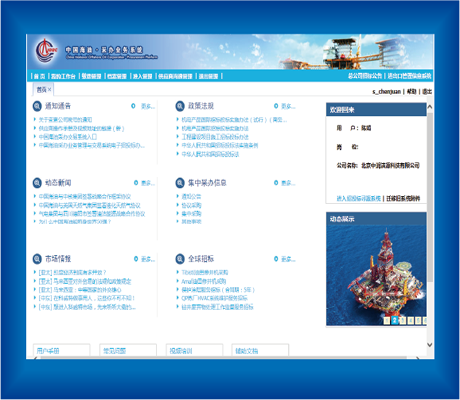The width and height of the screenshot is (460, 400).
Task: Show slide 1 in the 动态展示 pager
Action: [x=387, y=321]
